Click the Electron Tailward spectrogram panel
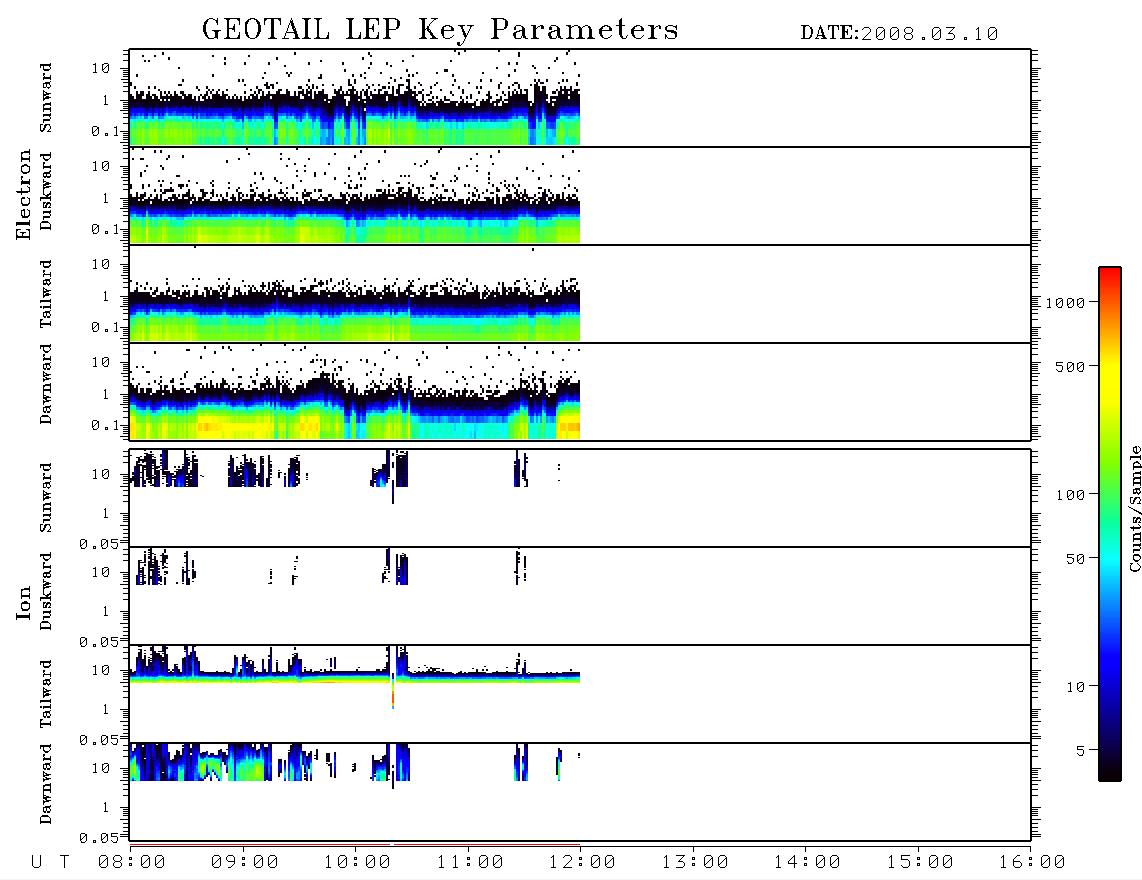Viewport: 1142px width, 880px height. click(x=580, y=294)
